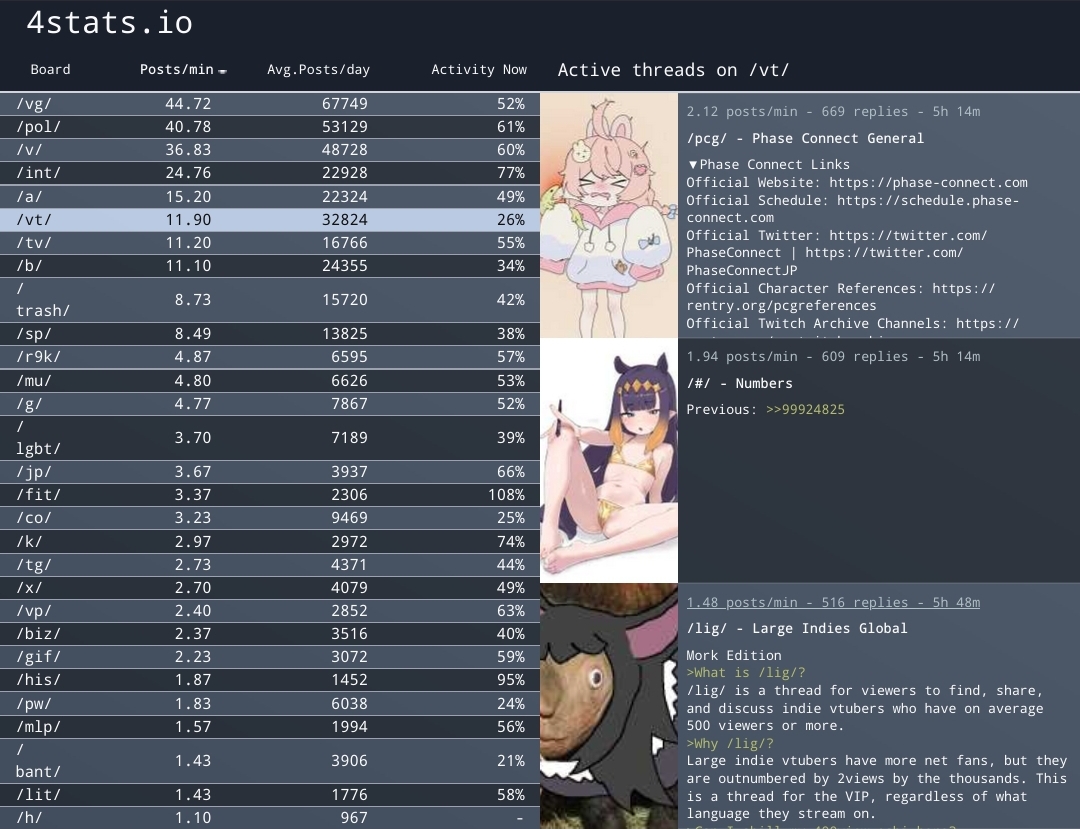
Task: Click the underlined 1.48 posts/min thread stats link
Action: (833, 602)
